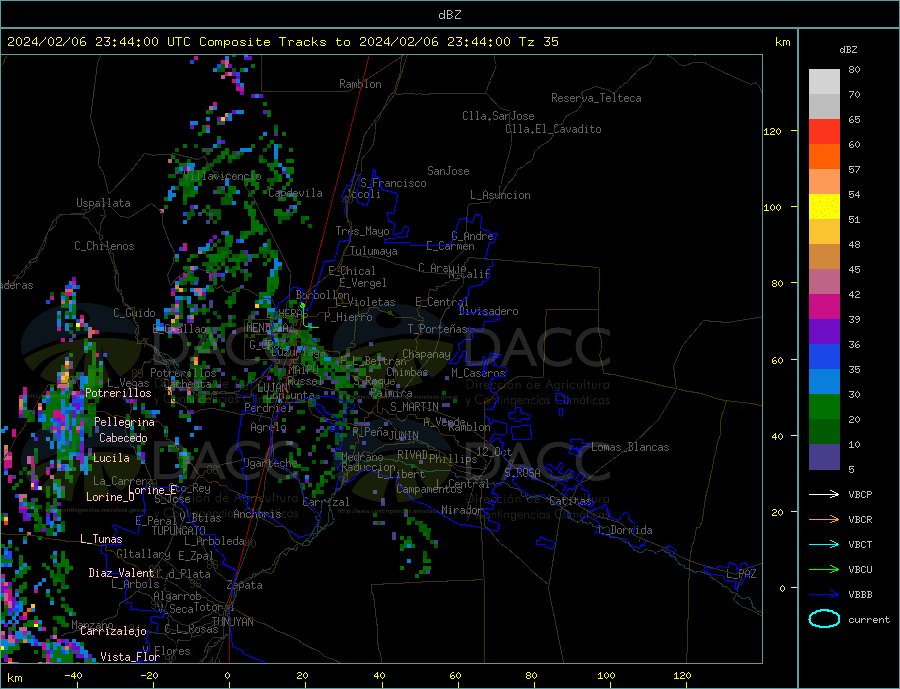This screenshot has height=689, width=900.
Task: Pick the gold 48-51 dBZ swatch
Action: coord(824,231)
